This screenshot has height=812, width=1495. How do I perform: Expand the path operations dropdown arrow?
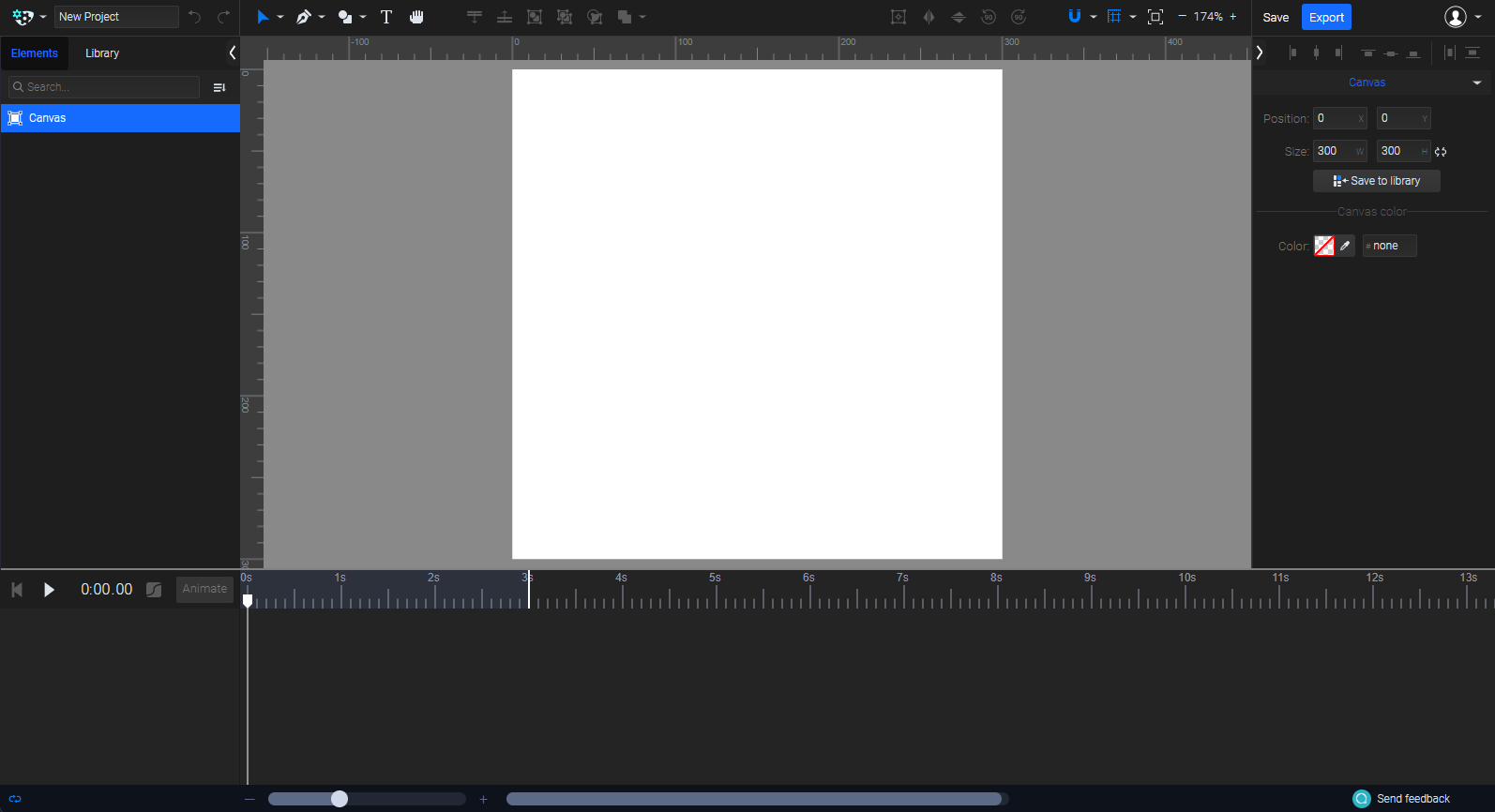tap(642, 17)
